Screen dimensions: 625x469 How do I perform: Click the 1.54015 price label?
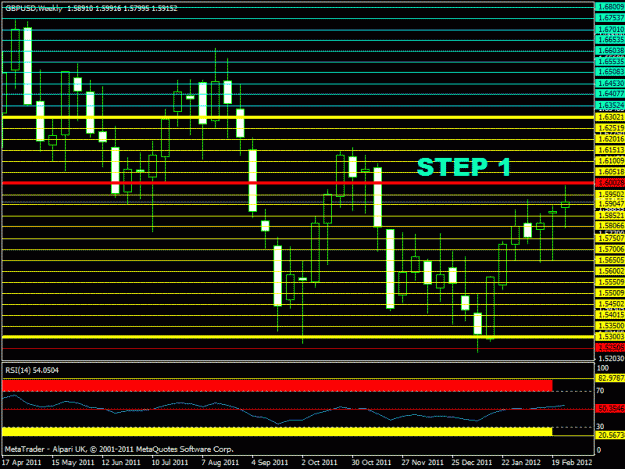pos(610,315)
